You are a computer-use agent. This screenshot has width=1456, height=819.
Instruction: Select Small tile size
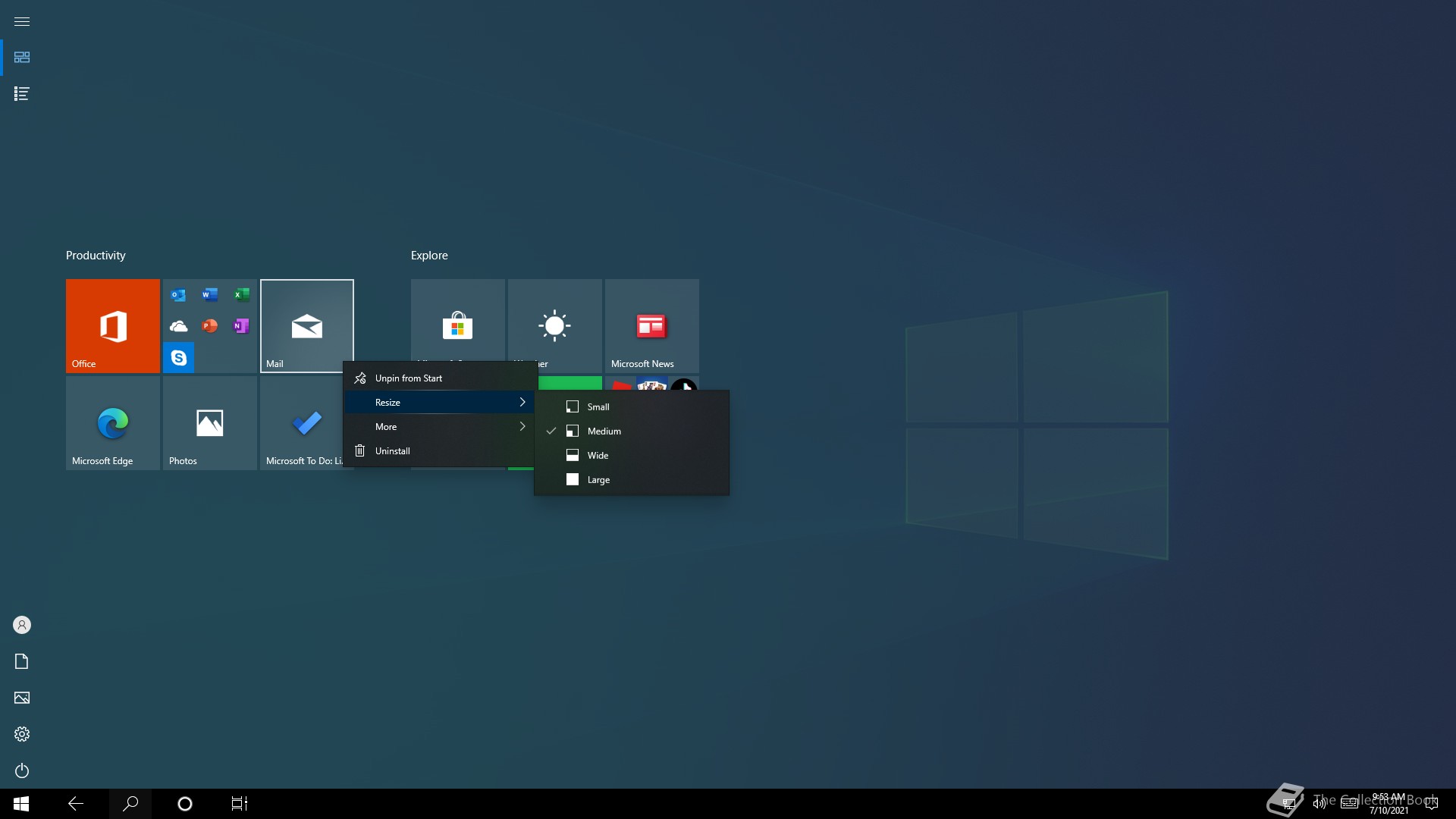tap(632, 407)
